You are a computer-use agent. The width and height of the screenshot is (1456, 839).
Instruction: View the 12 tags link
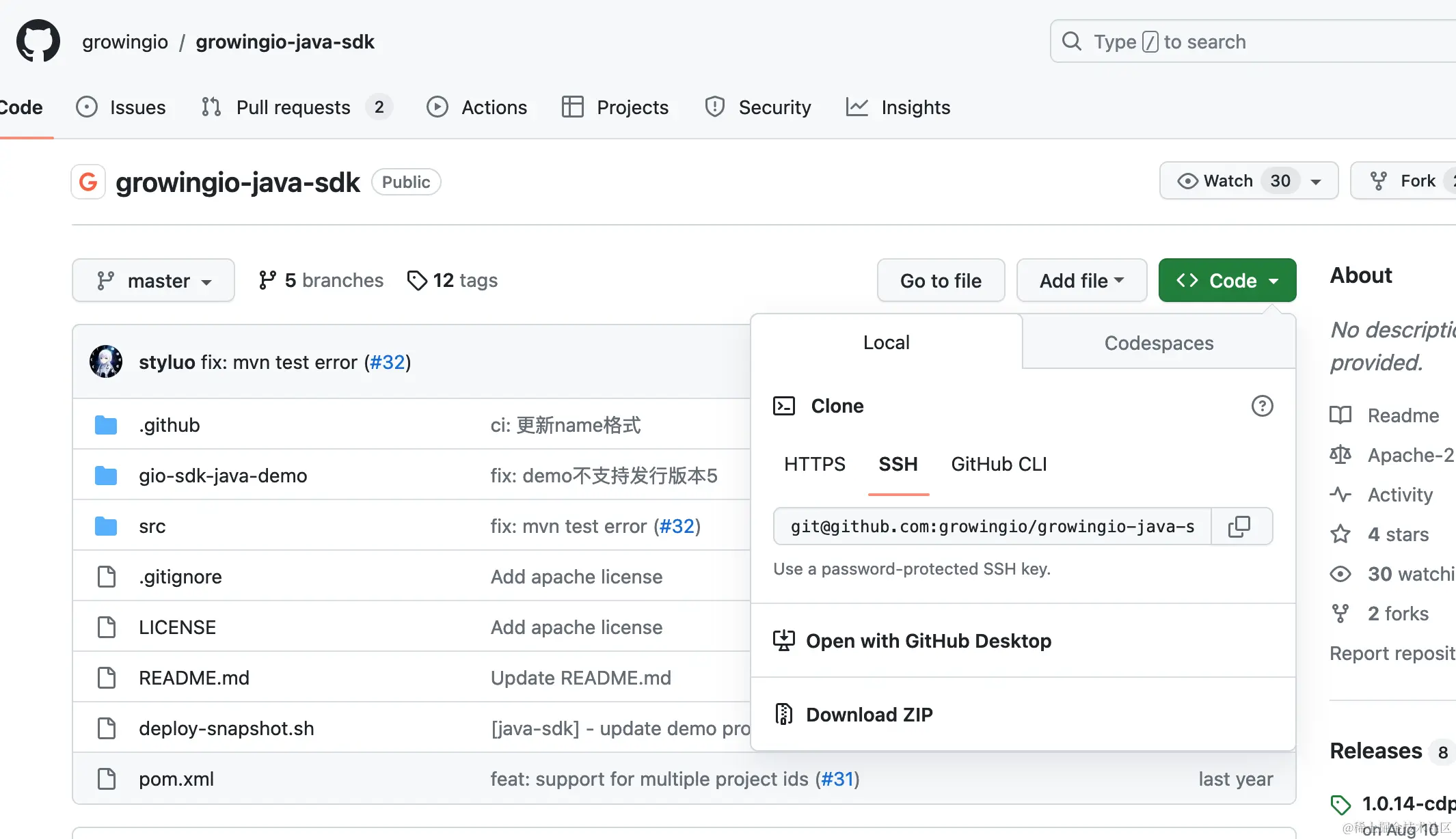[453, 280]
